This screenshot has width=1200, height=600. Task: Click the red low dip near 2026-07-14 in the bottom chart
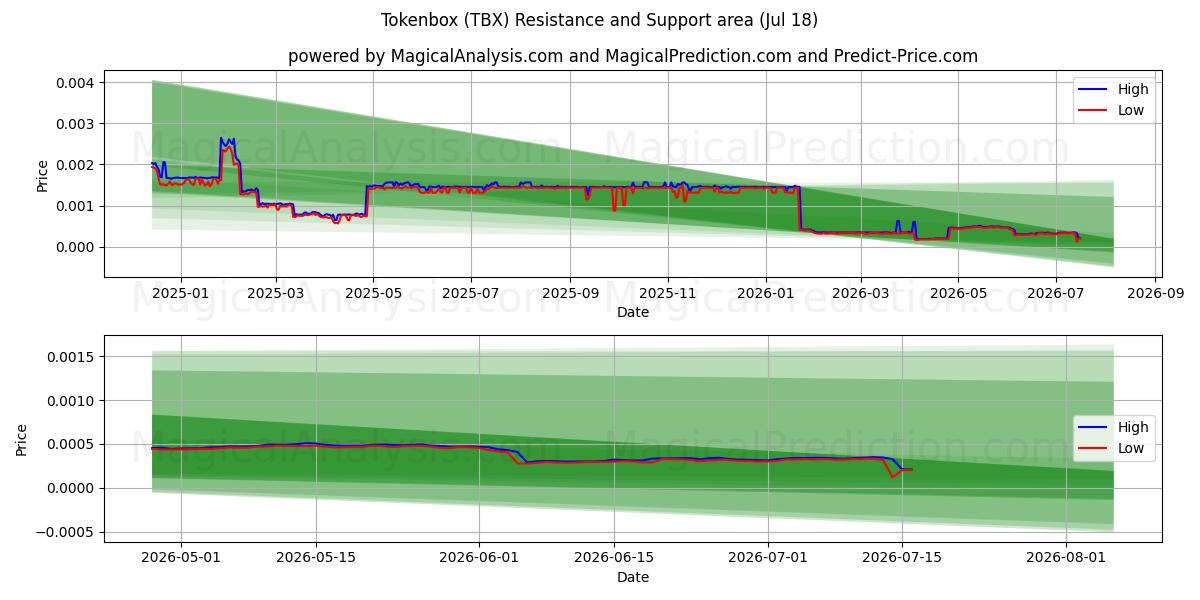click(x=892, y=476)
